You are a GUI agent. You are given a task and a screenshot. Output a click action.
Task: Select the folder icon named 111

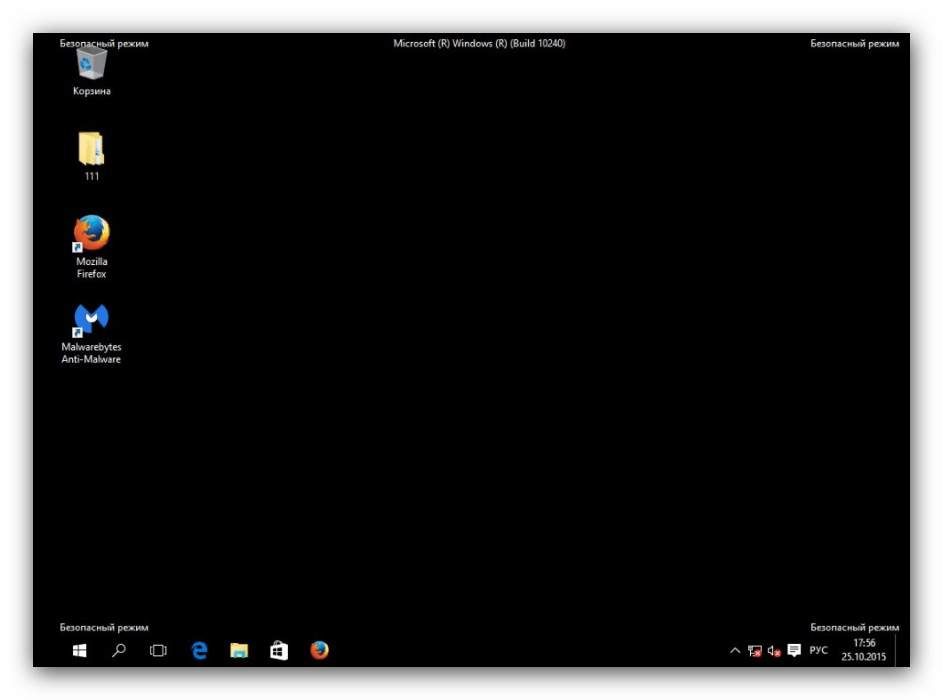coord(91,149)
